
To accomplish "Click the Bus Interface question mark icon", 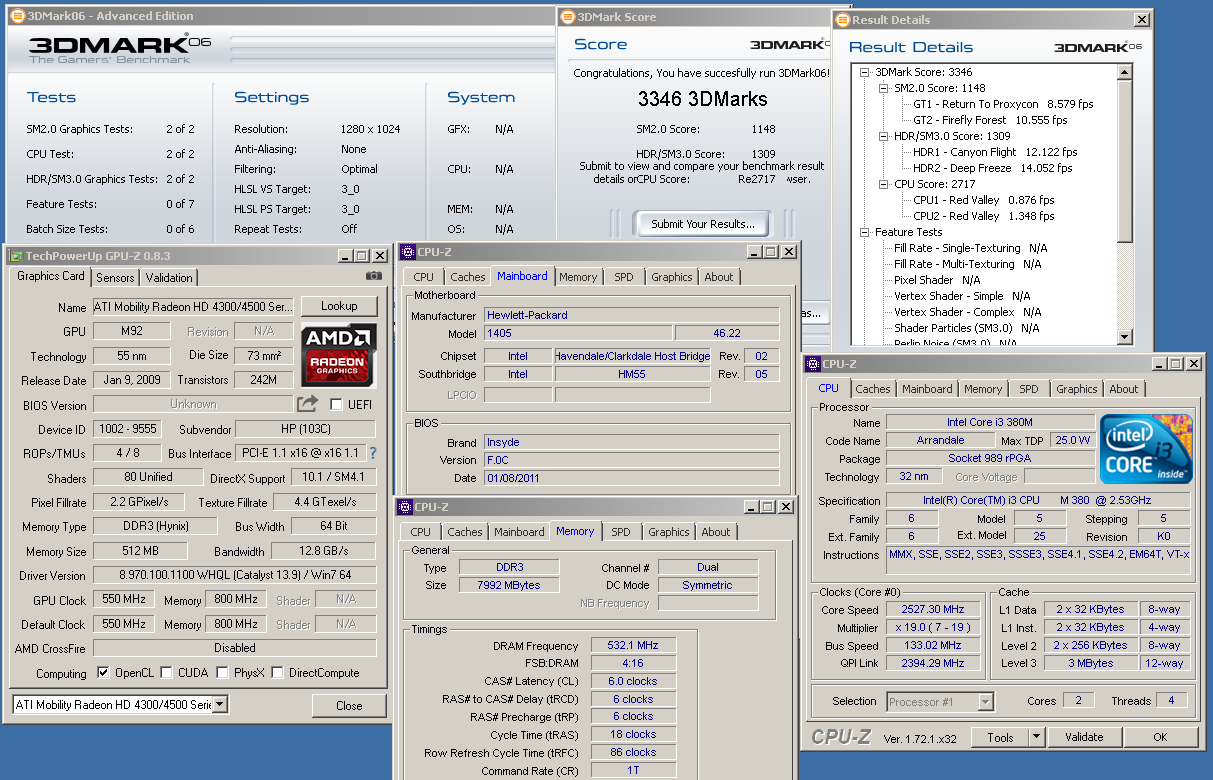I will (373, 453).
